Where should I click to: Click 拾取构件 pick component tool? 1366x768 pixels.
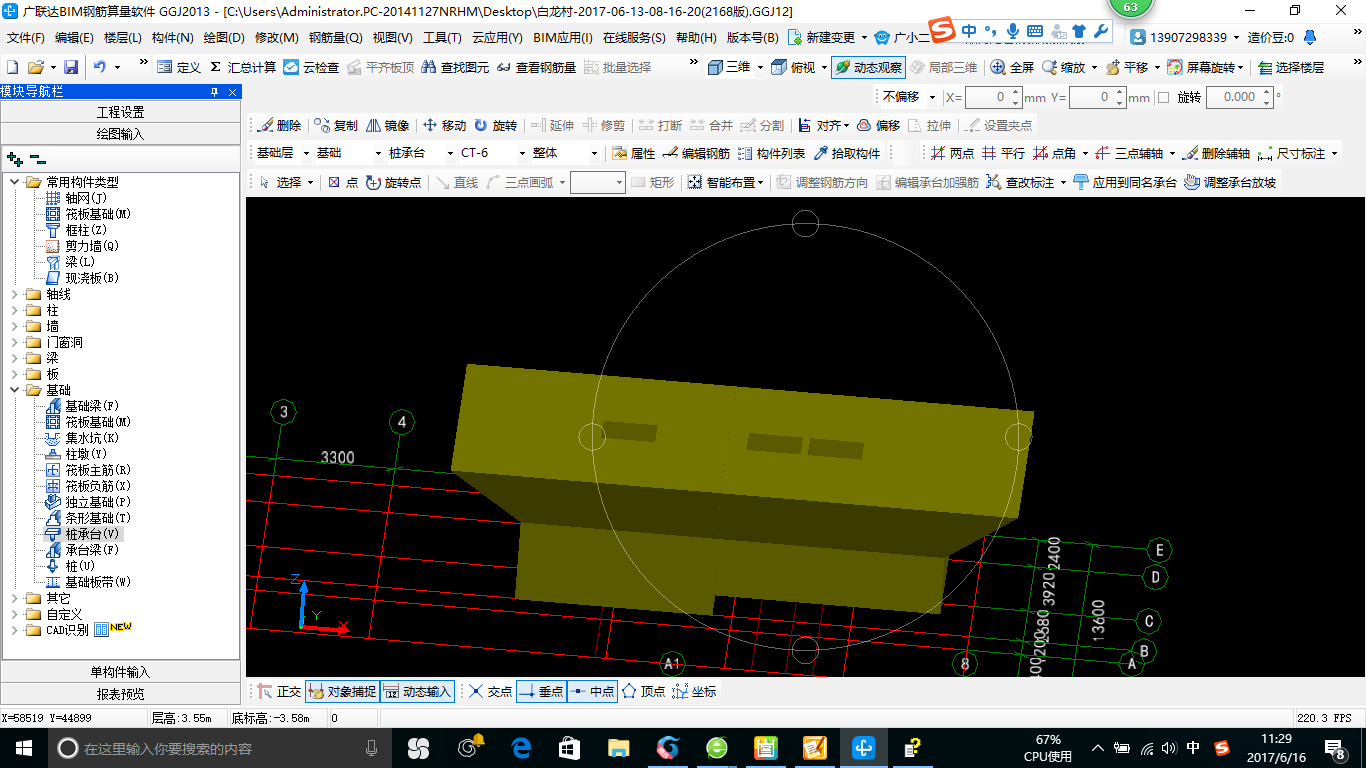pos(847,153)
